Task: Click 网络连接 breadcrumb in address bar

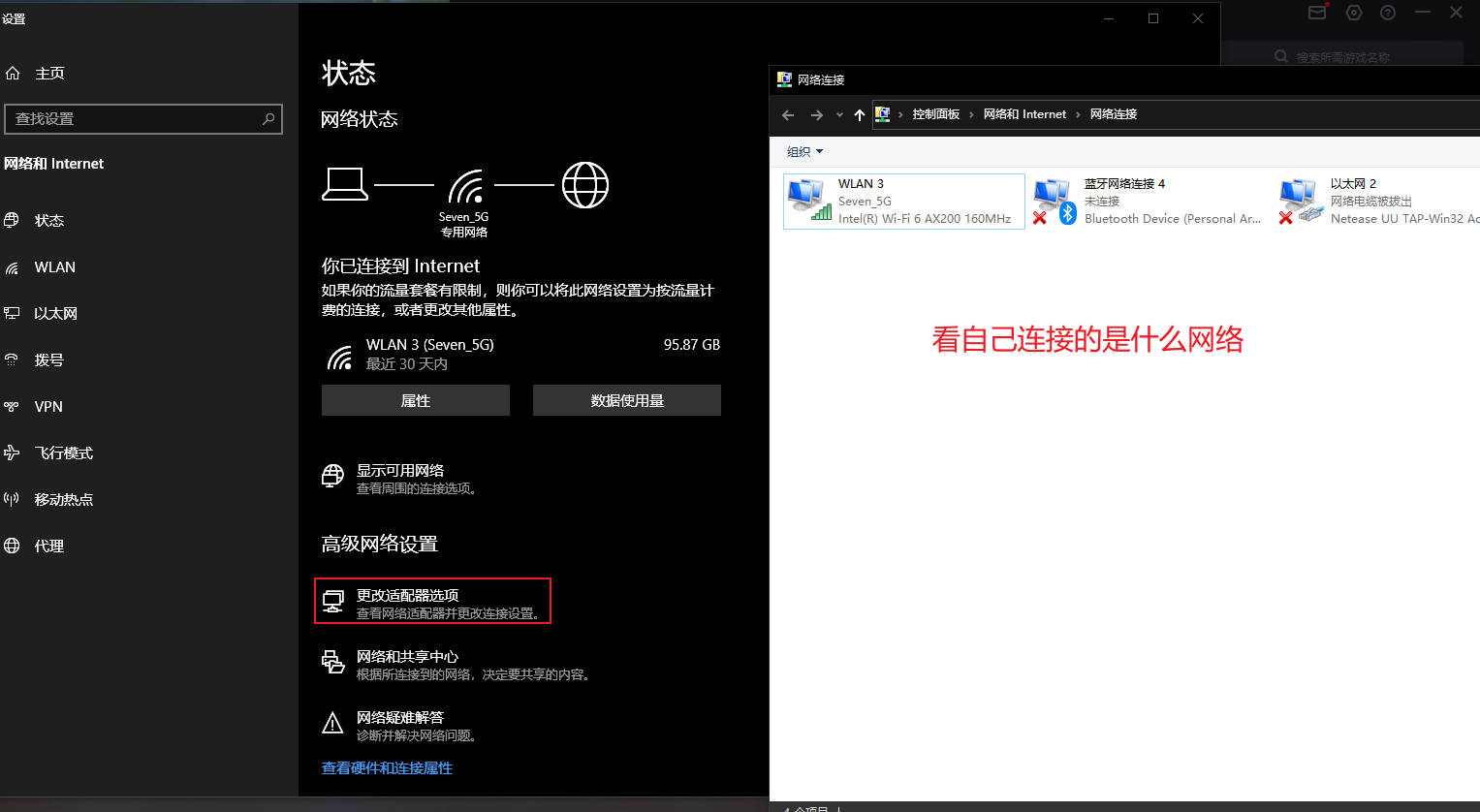Action: (1114, 114)
